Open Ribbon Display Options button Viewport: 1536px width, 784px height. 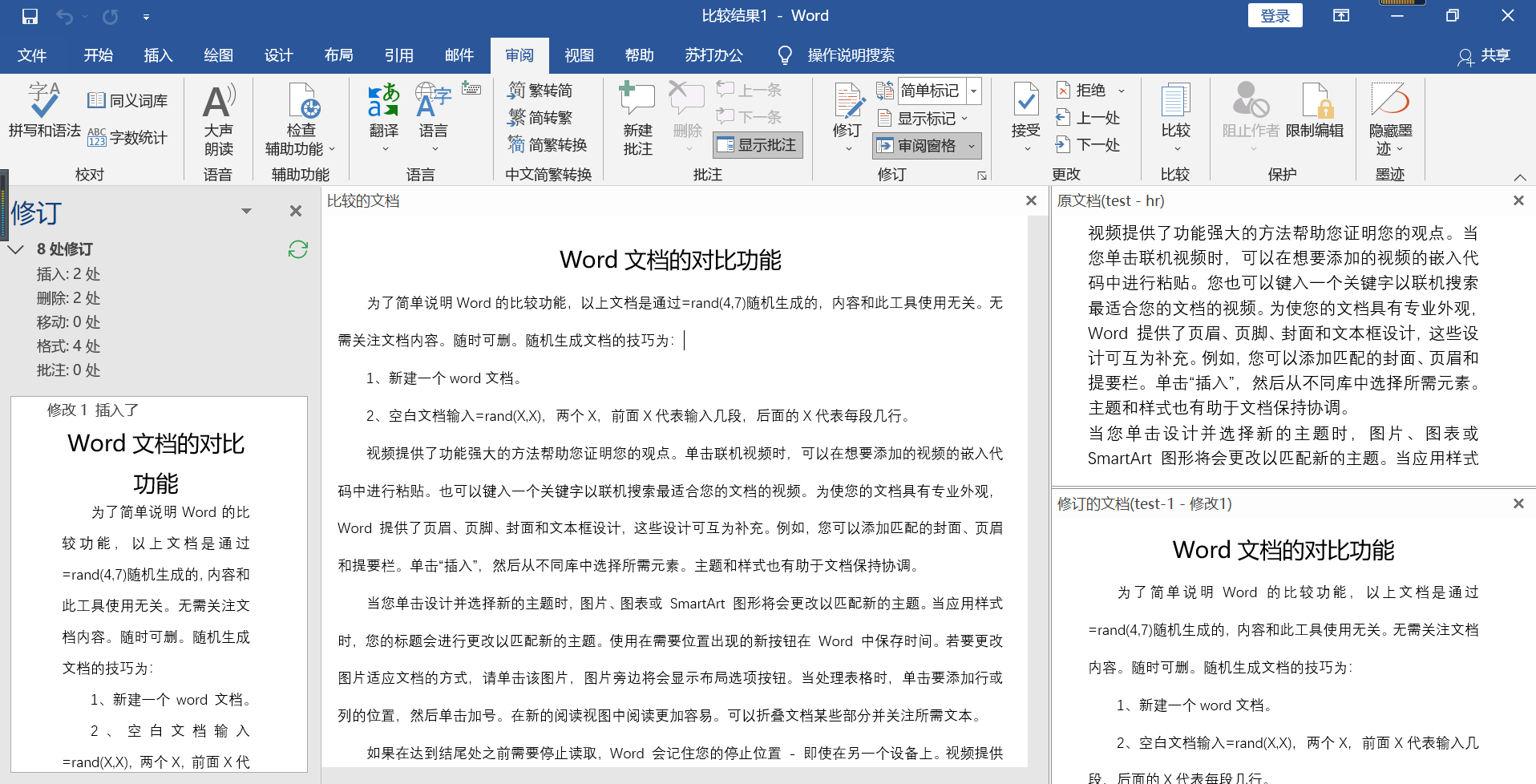tap(1340, 16)
